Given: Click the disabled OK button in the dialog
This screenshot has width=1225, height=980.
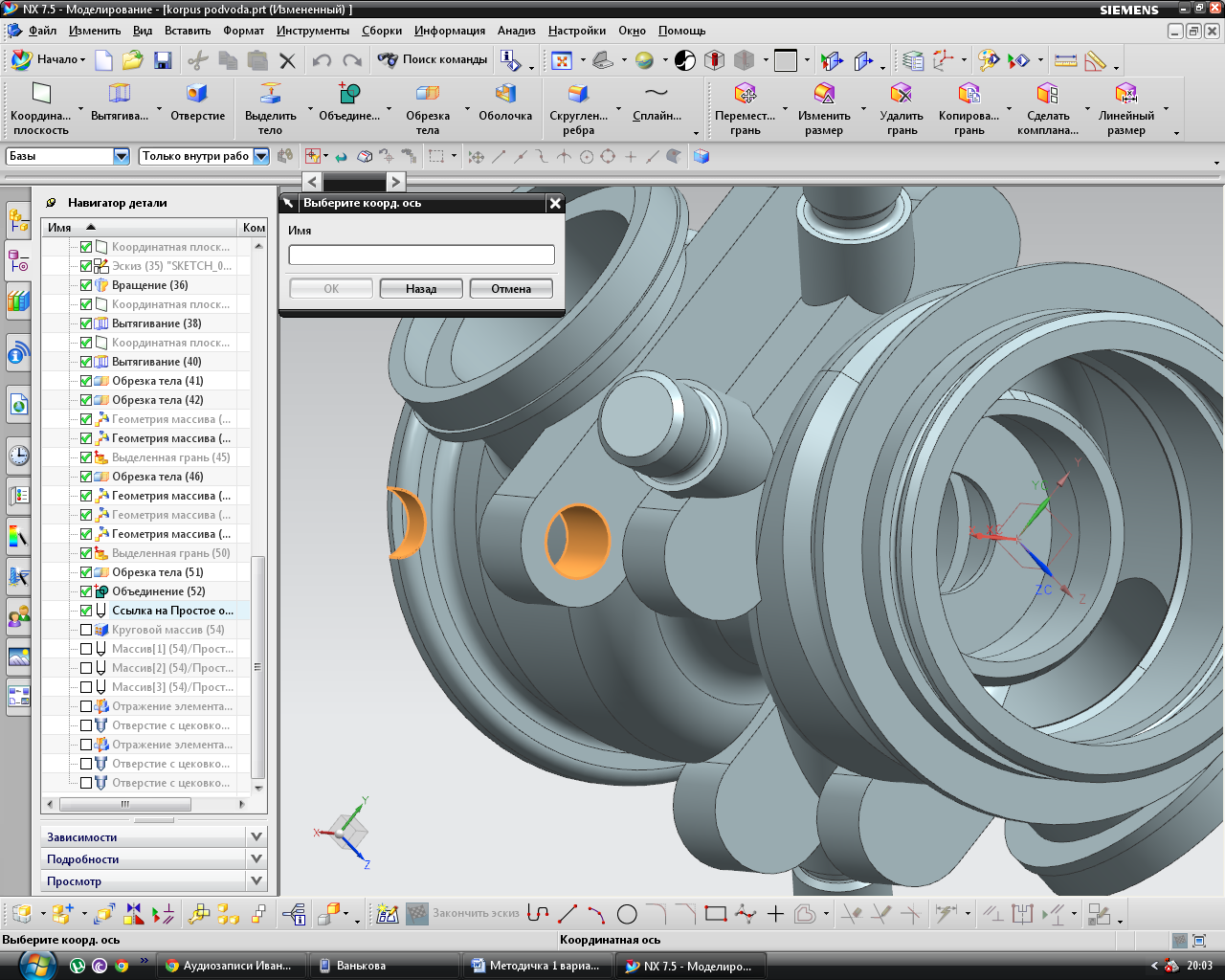Looking at the screenshot, I should coord(331,288).
